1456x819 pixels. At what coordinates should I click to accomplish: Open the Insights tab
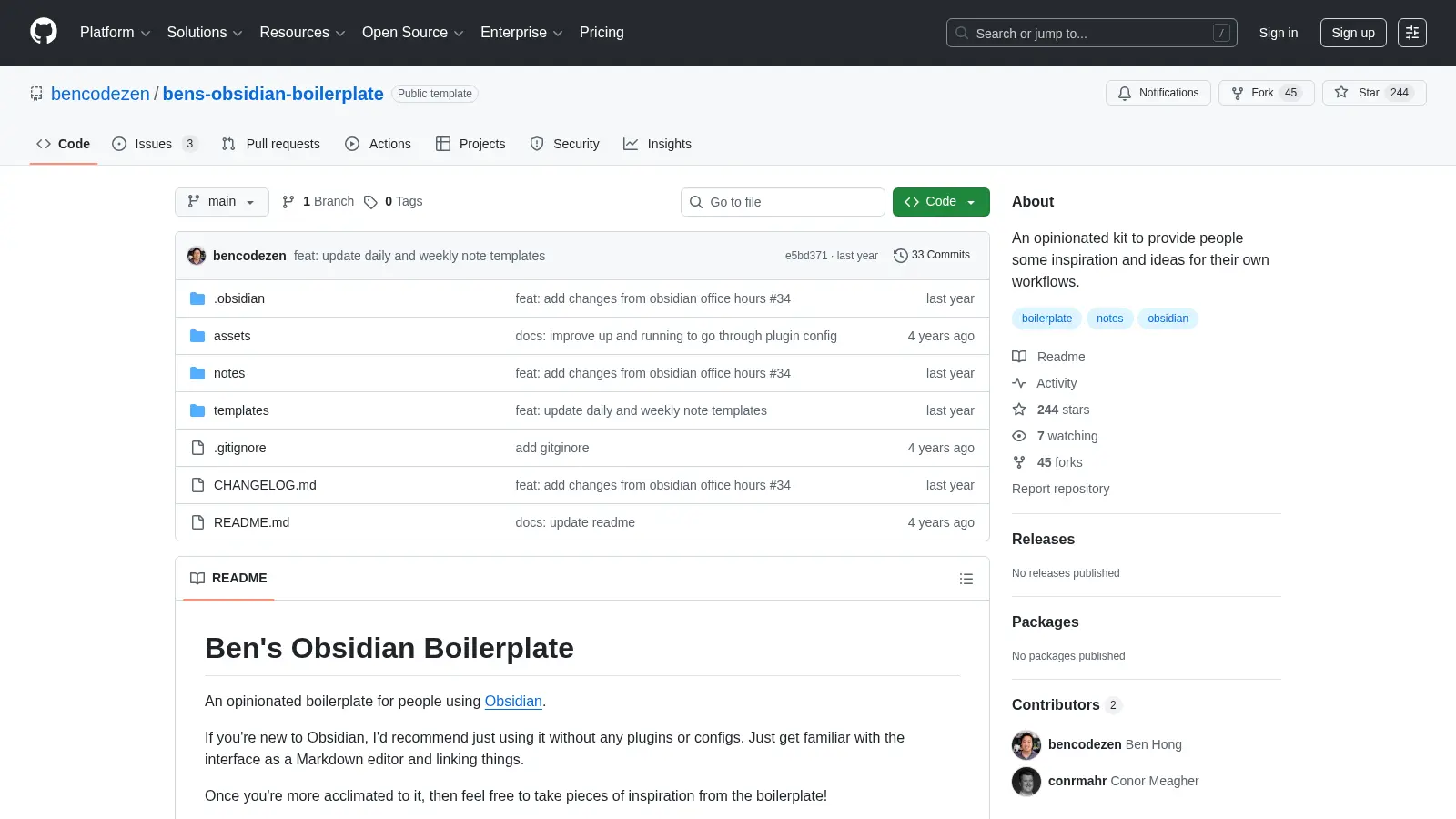pos(657,144)
